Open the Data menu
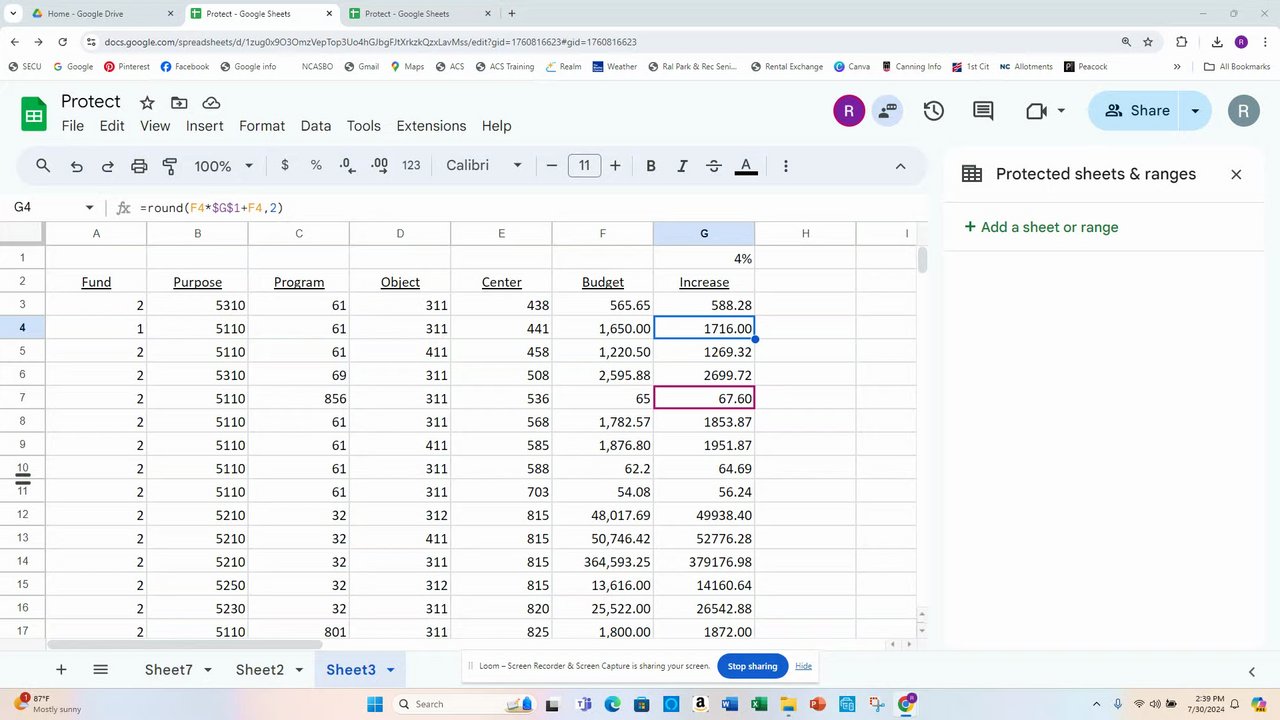This screenshot has height=720, width=1280. pos(316,126)
